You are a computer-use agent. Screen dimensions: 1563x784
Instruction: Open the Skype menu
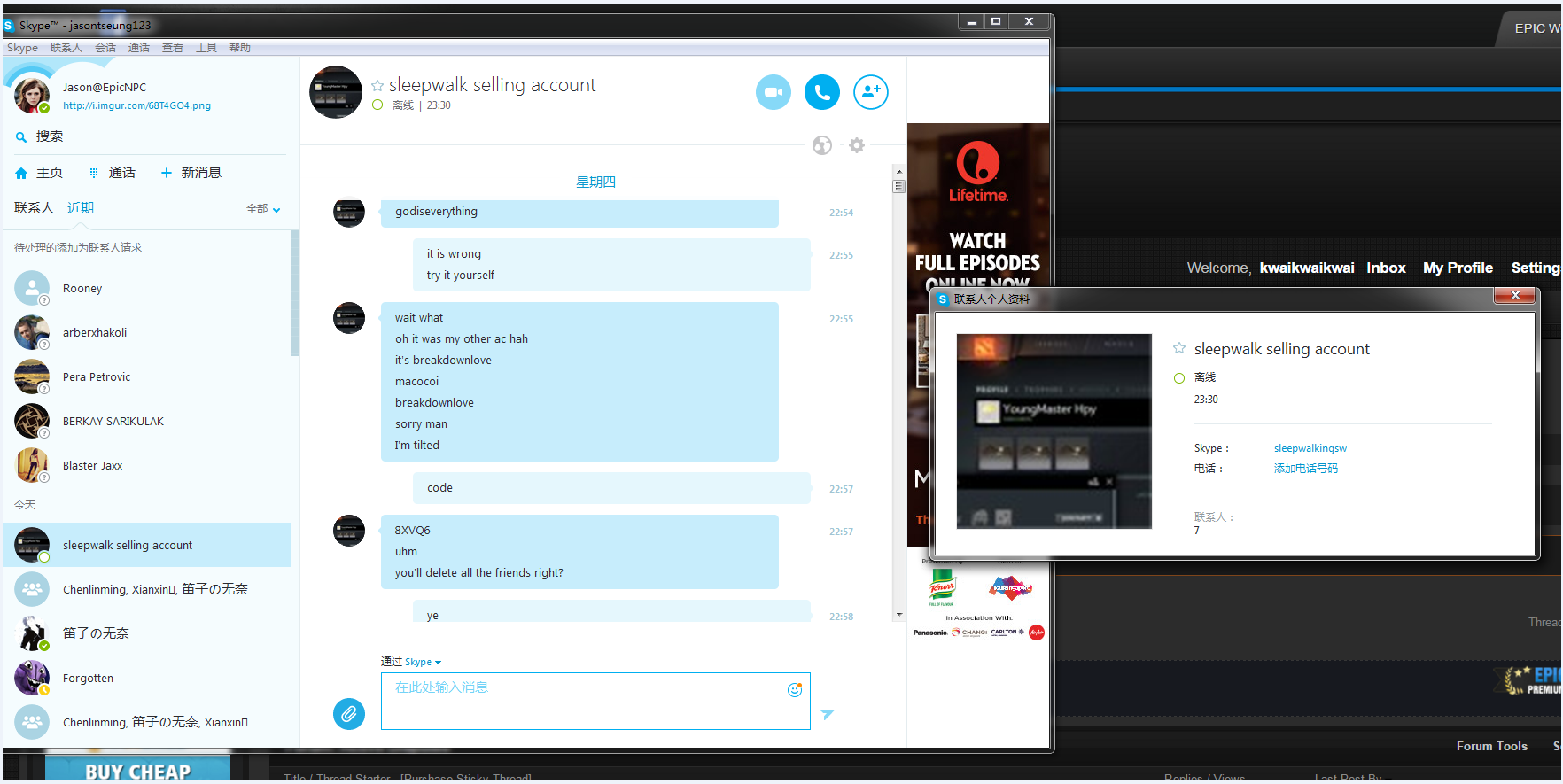tap(22, 48)
